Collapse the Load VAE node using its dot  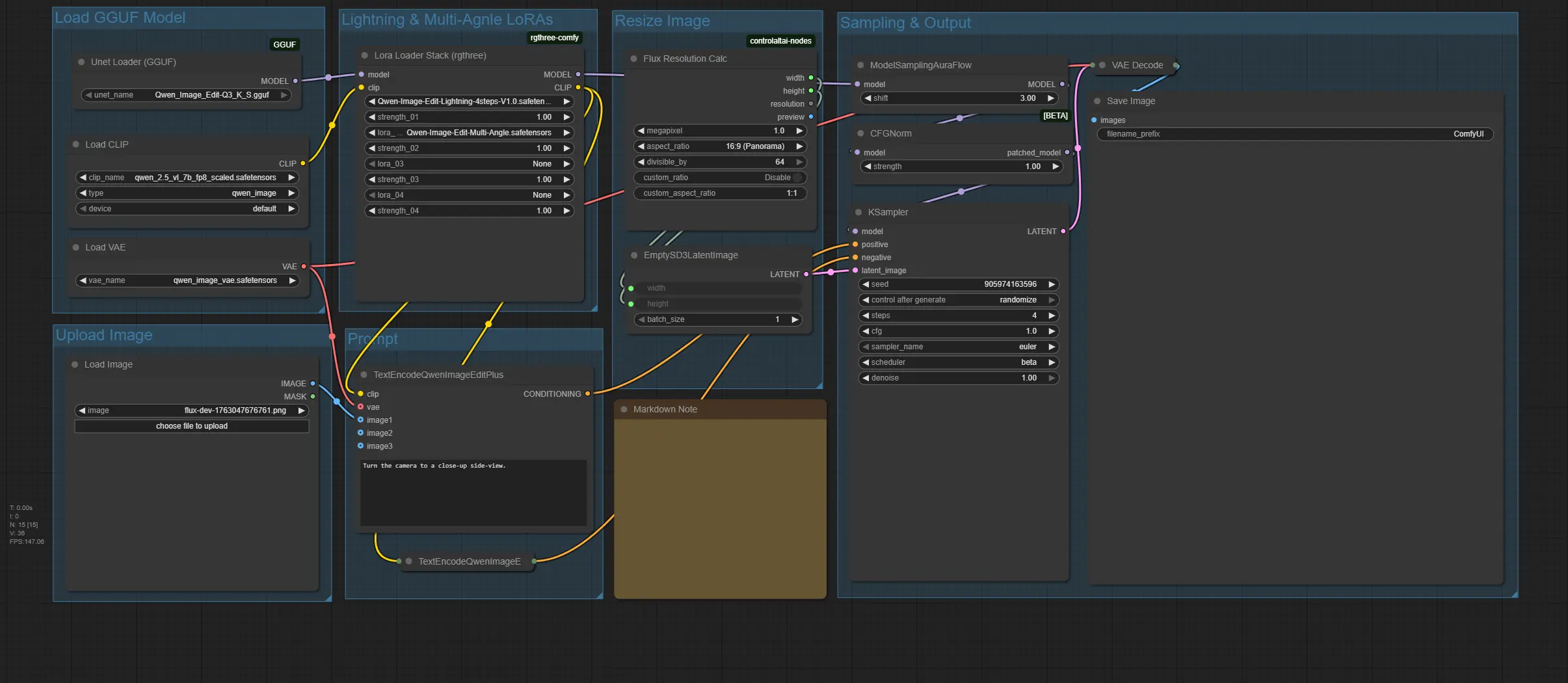pyautogui.click(x=76, y=248)
